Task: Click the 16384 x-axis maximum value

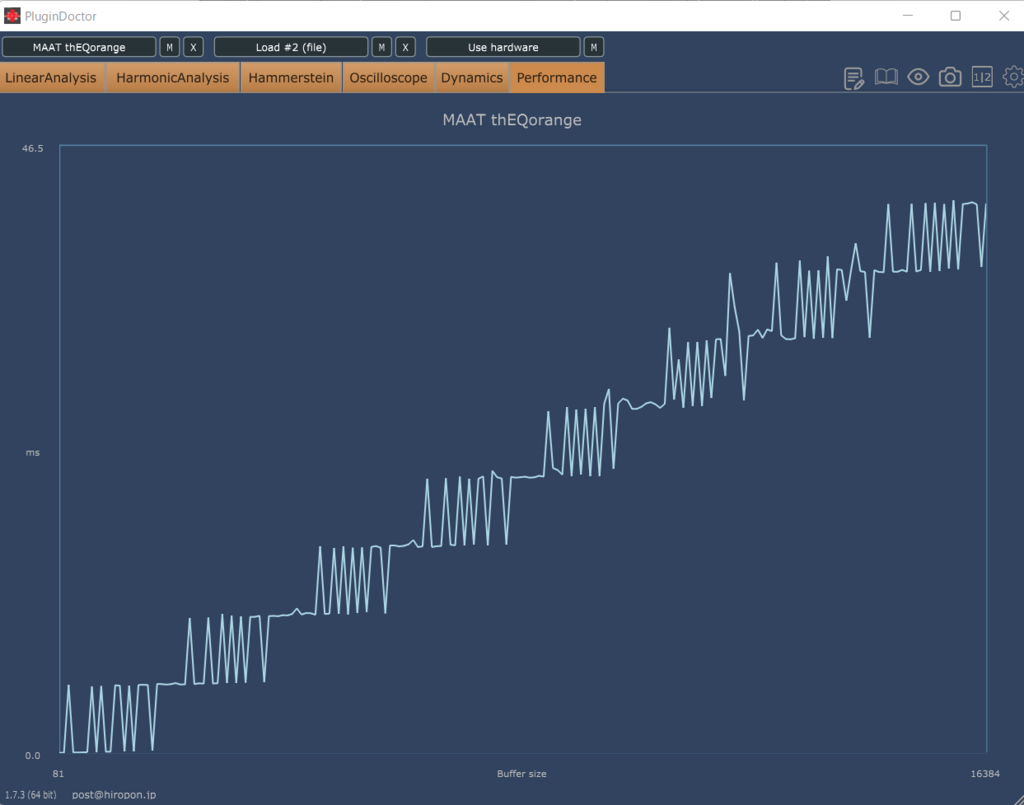Action: point(985,774)
